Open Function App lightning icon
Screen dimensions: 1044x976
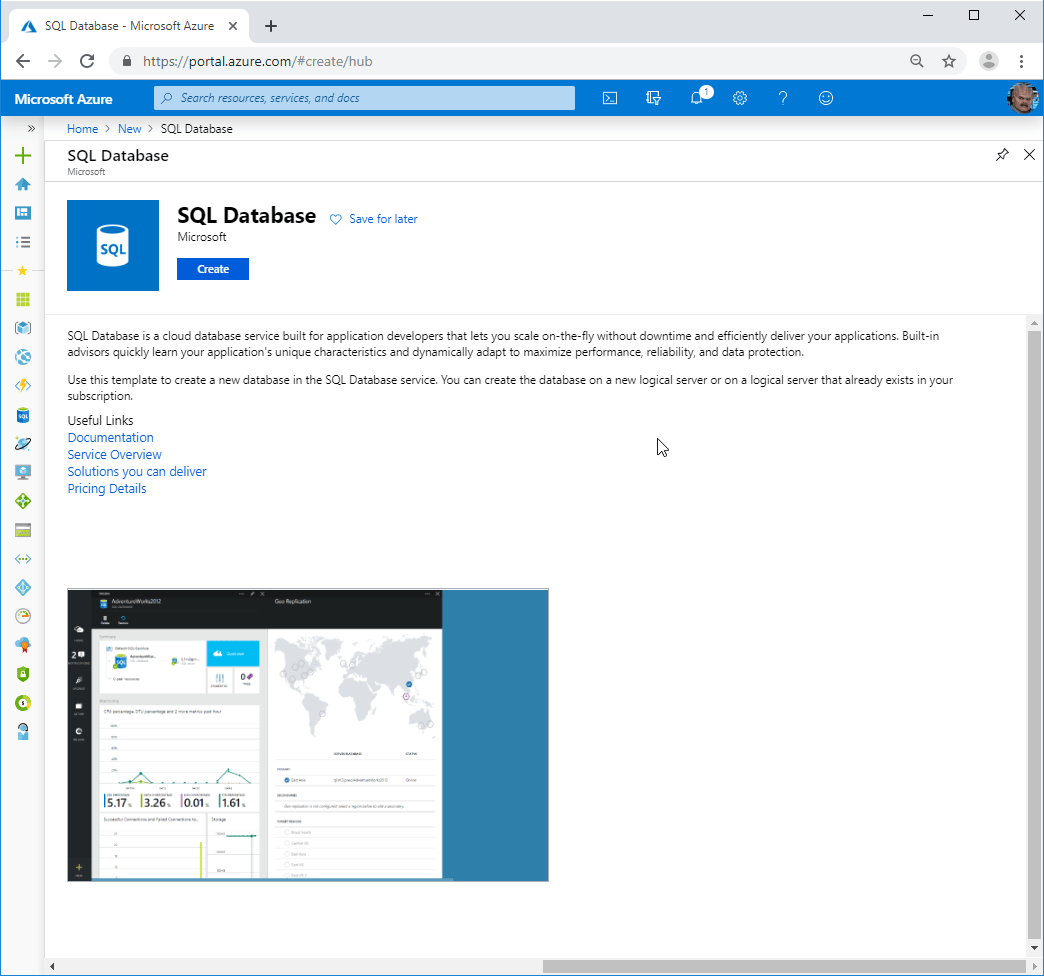tap(23, 385)
